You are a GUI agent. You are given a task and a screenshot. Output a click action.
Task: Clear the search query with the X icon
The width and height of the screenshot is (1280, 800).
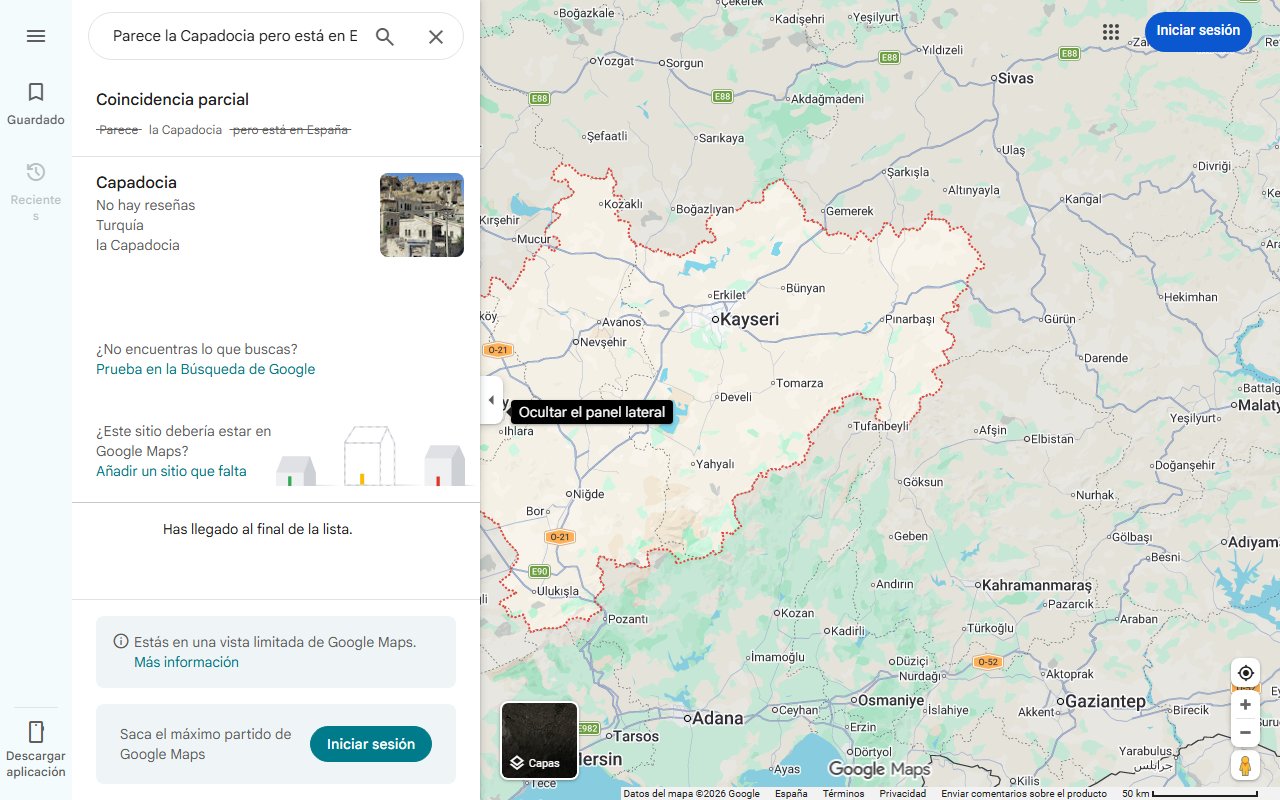pos(436,36)
